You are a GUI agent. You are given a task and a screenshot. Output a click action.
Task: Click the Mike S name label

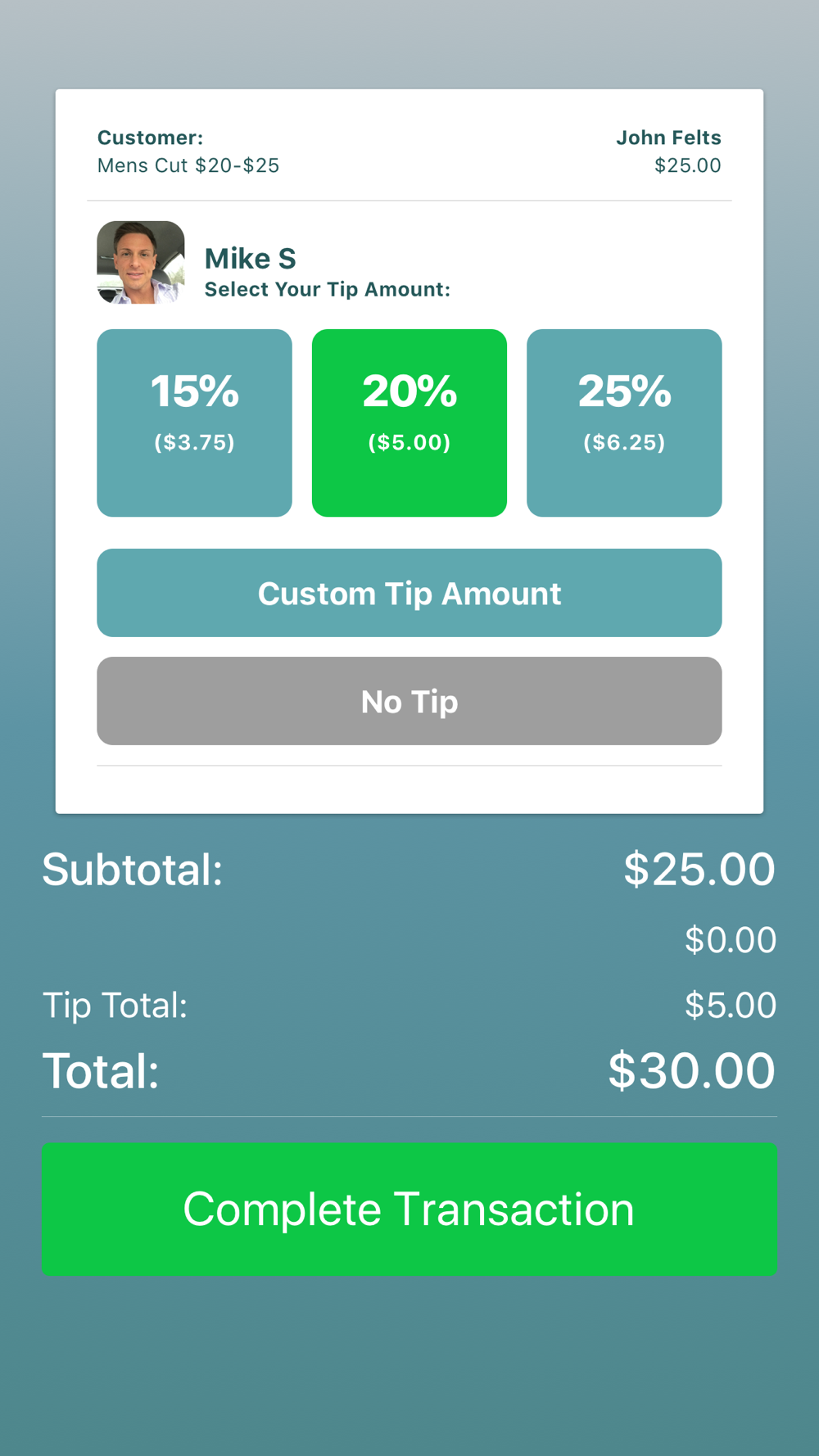(x=250, y=259)
